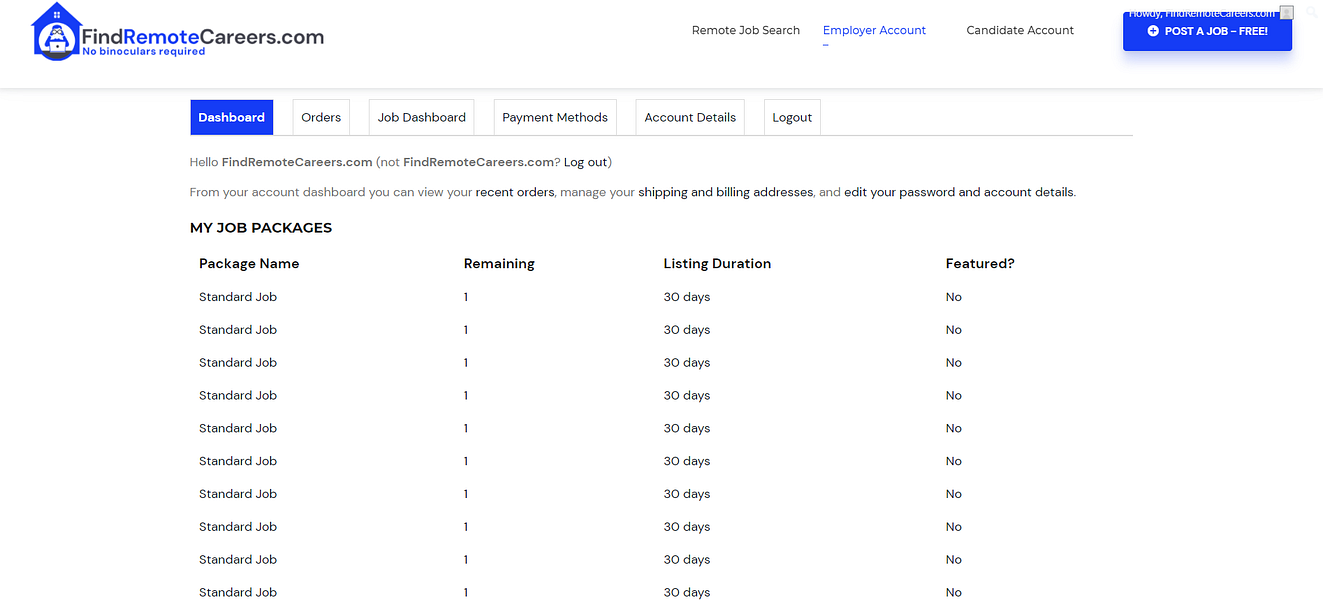This screenshot has width=1323, height=600.
Task: Open shipping and billing addresses link
Action: [x=726, y=192]
